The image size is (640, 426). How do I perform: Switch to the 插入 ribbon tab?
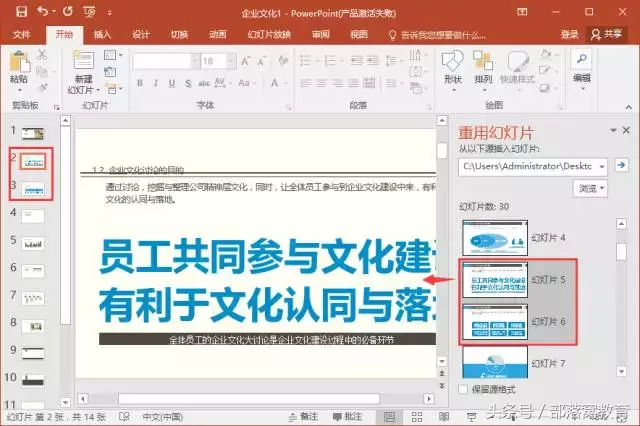[x=102, y=34]
